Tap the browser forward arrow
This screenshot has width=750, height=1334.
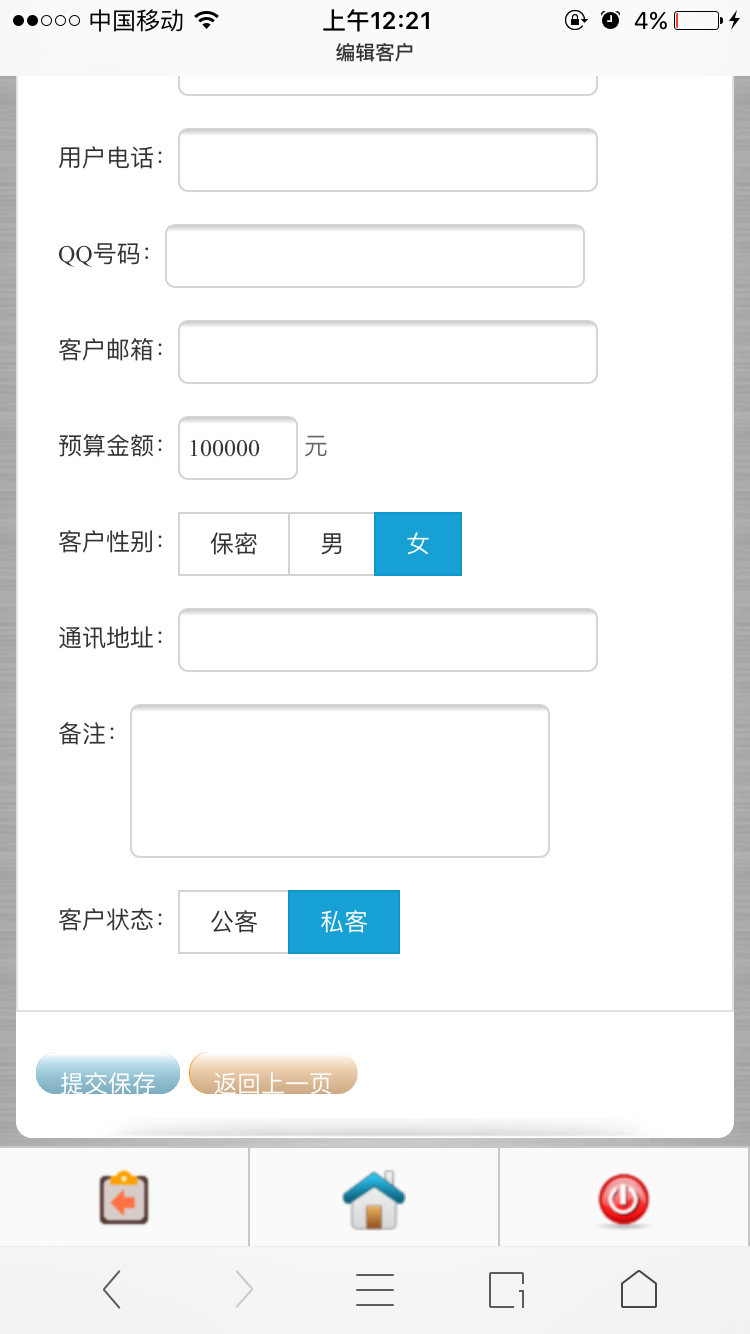tap(244, 1290)
